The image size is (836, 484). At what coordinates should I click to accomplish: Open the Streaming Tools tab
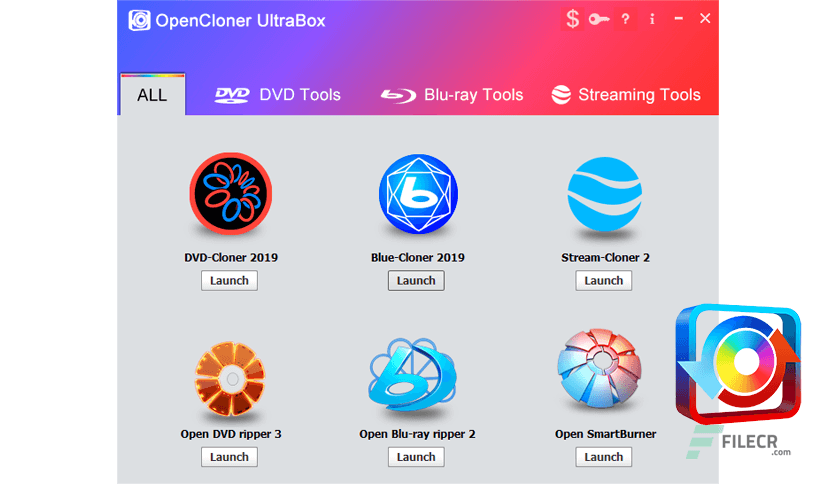[x=626, y=95]
